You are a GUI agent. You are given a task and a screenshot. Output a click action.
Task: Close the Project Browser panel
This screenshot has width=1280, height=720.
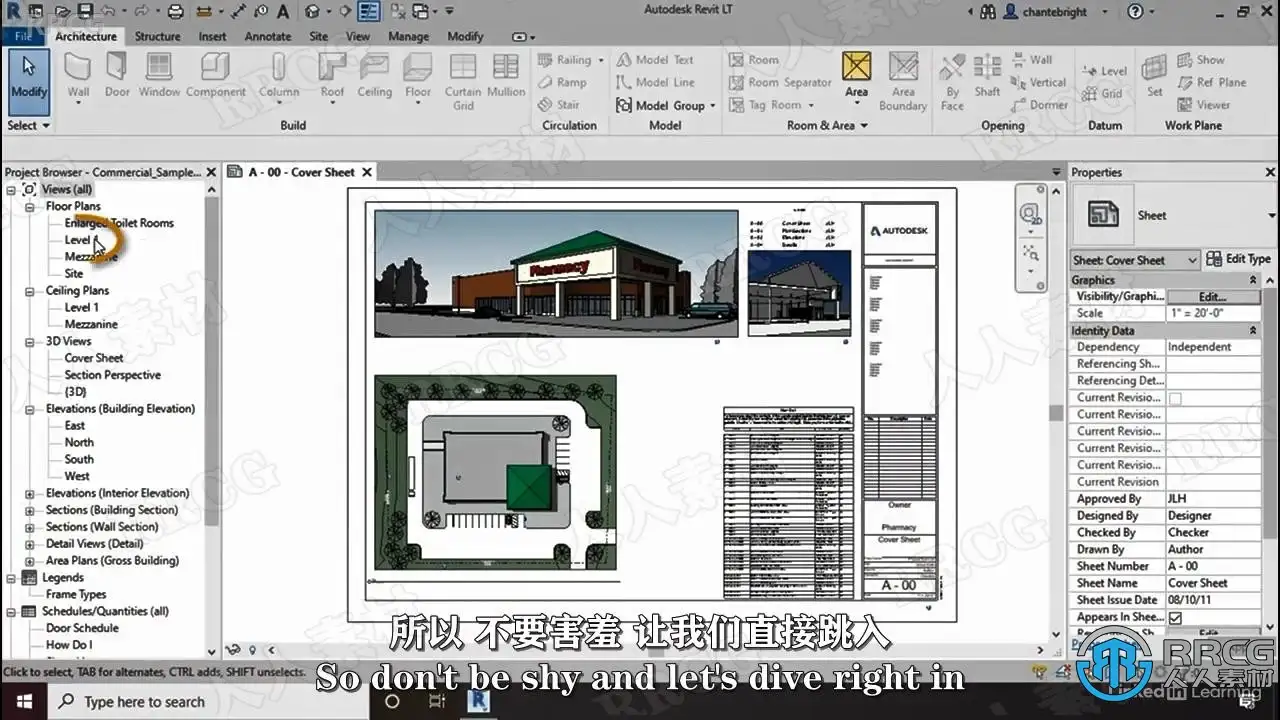[211, 172]
